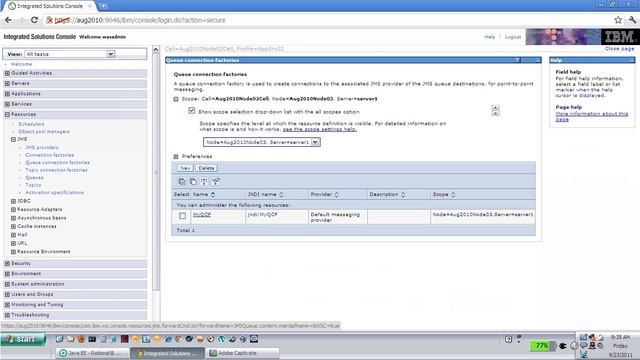Open Activation specifications under JMS

click(x=54, y=192)
